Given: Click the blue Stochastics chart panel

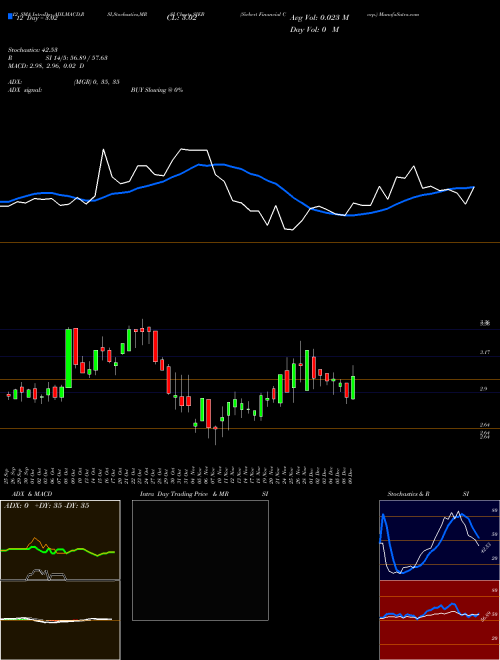Looking at the screenshot, I should pos(439,540).
